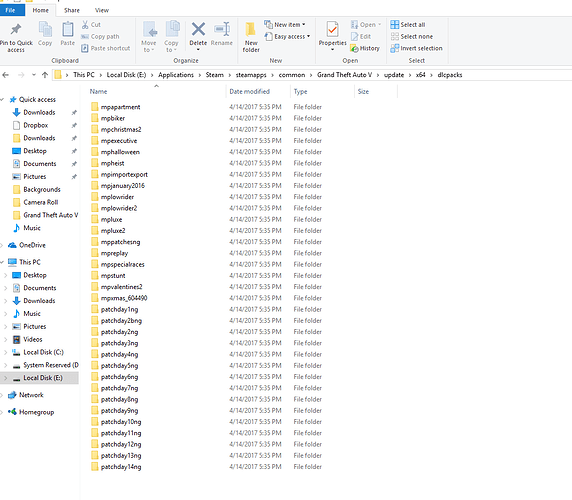The width and height of the screenshot is (572, 500).
Task: Switch to the View tab
Action: point(102,10)
